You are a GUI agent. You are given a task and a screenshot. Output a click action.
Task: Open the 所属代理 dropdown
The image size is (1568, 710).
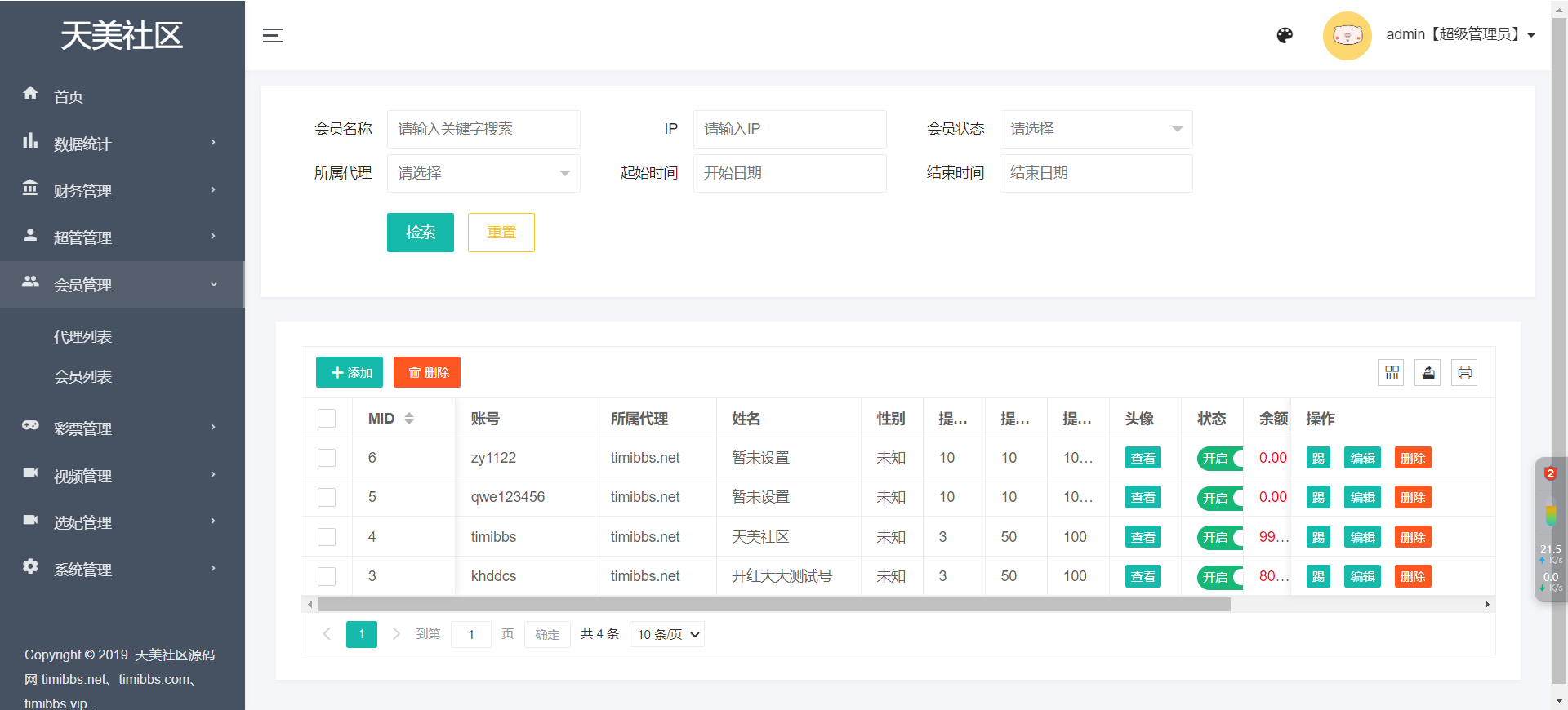tap(483, 173)
